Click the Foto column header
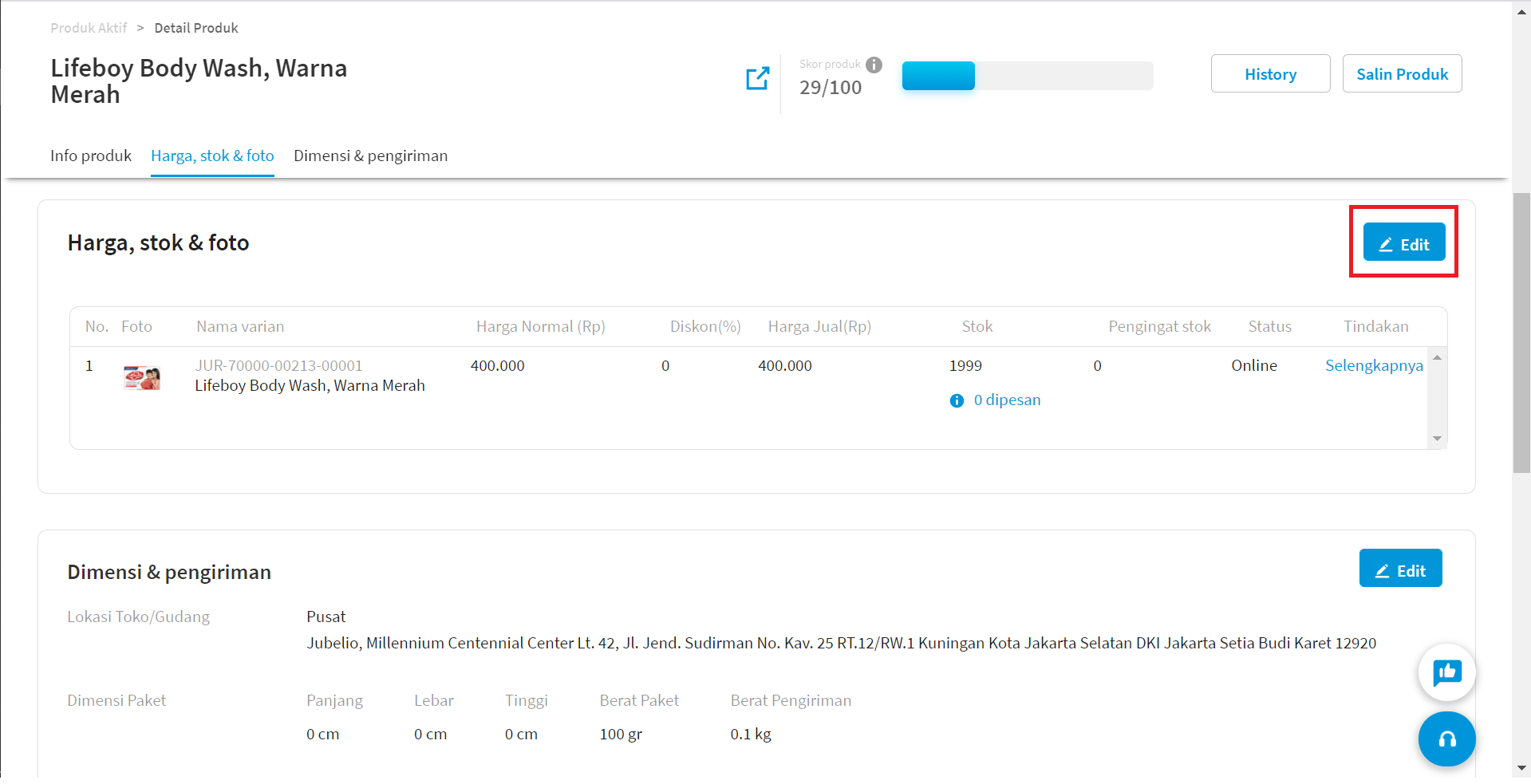This screenshot has height=784, width=1531. pos(136,326)
